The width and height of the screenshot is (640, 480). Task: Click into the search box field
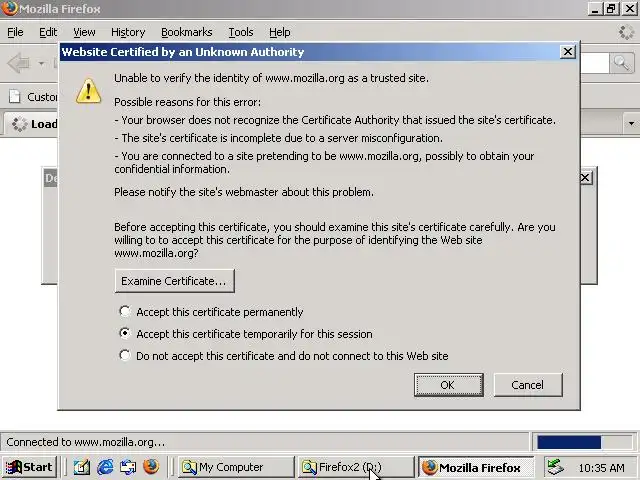[x=595, y=63]
